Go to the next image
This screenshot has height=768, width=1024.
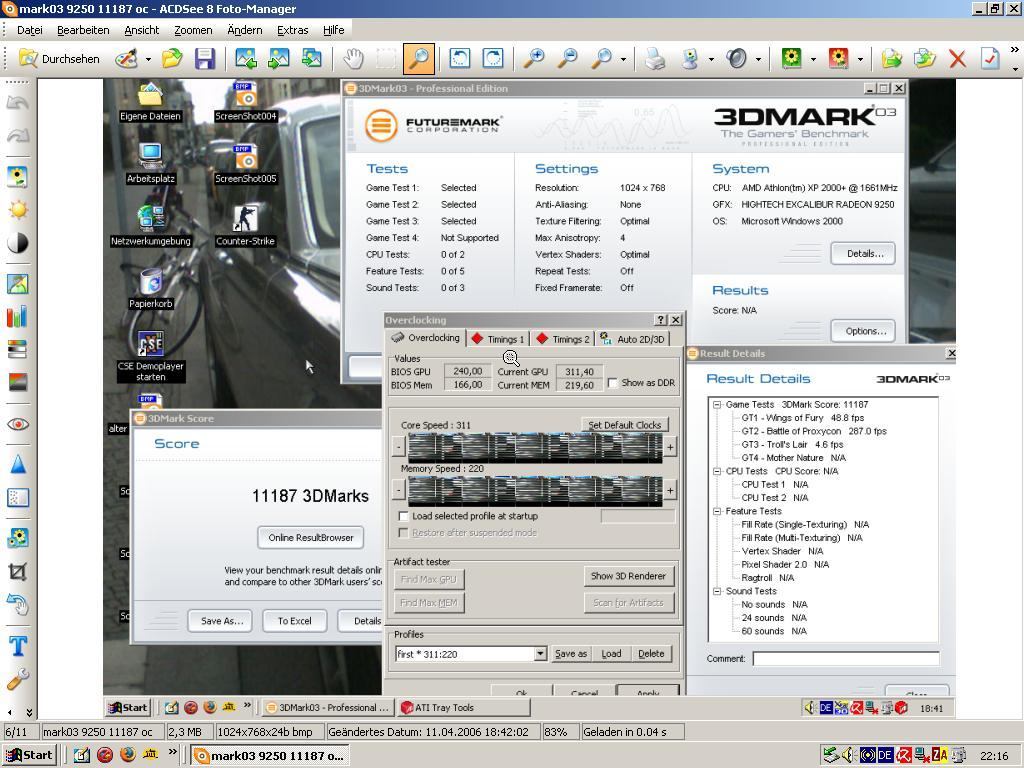[278, 59]
